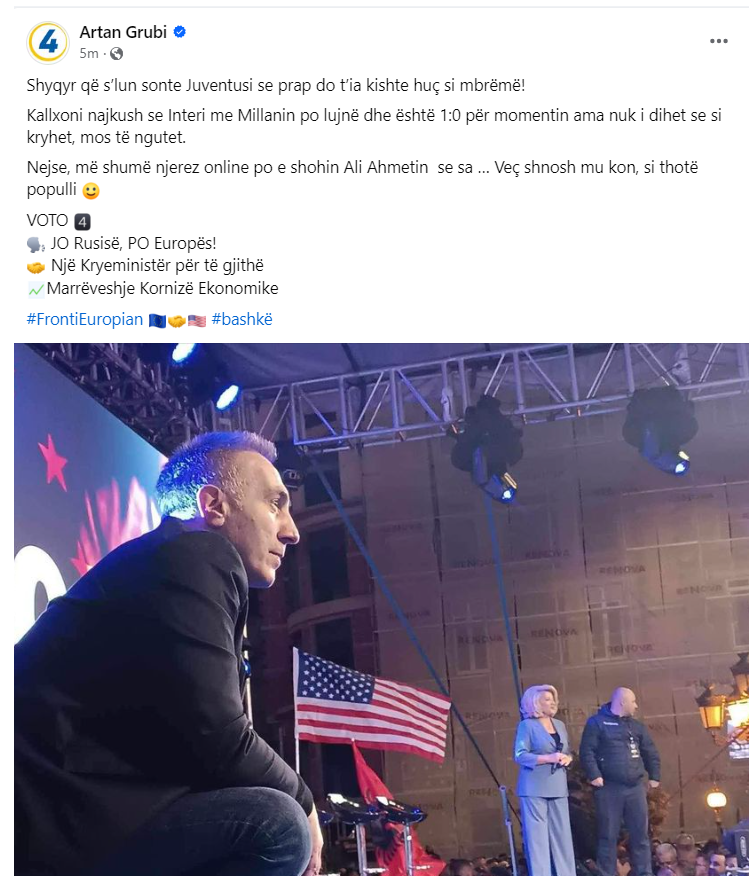Click the 'Marrëveshje Kornizë Ekonomike' text line
The image size is (752, 876).
coord(163,288)
